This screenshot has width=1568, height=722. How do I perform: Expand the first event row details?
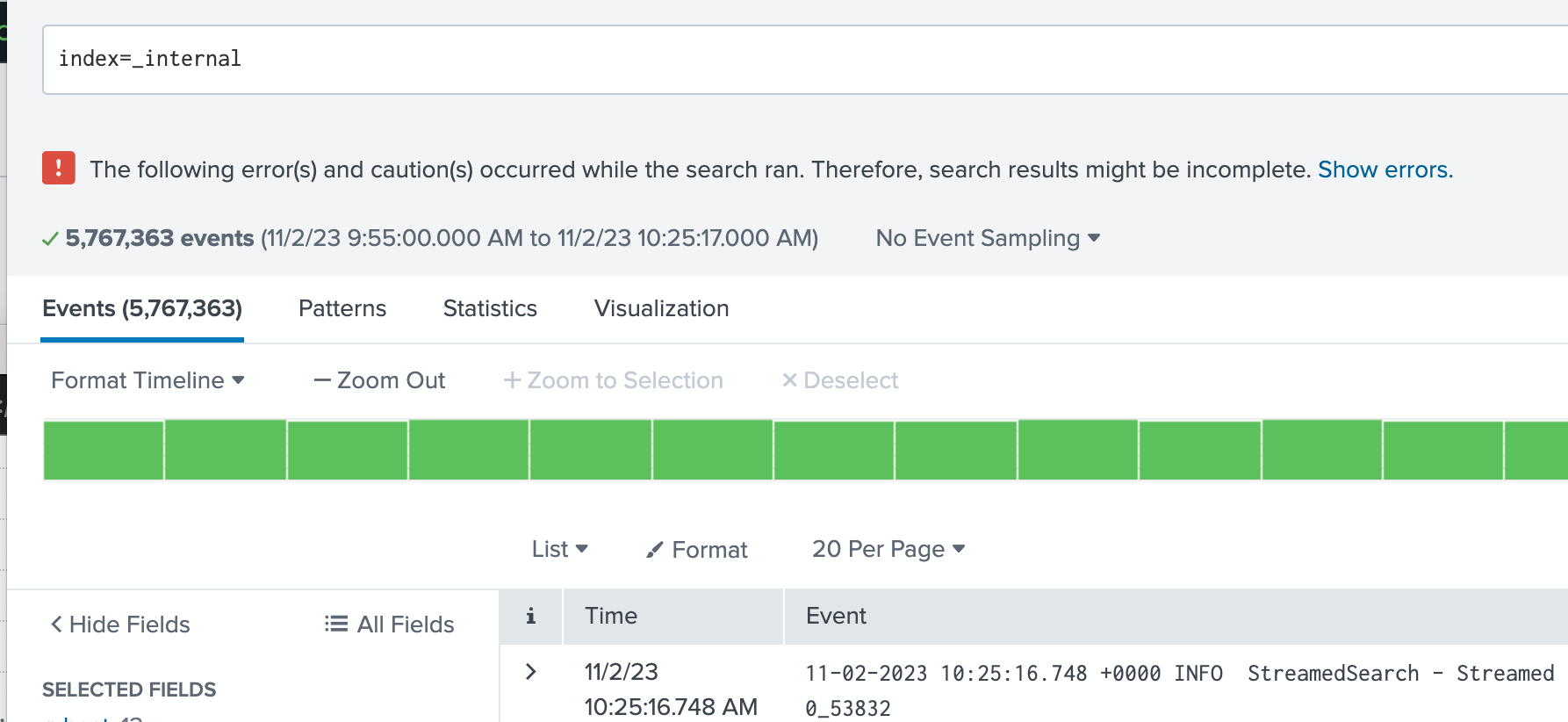[530, 672]
